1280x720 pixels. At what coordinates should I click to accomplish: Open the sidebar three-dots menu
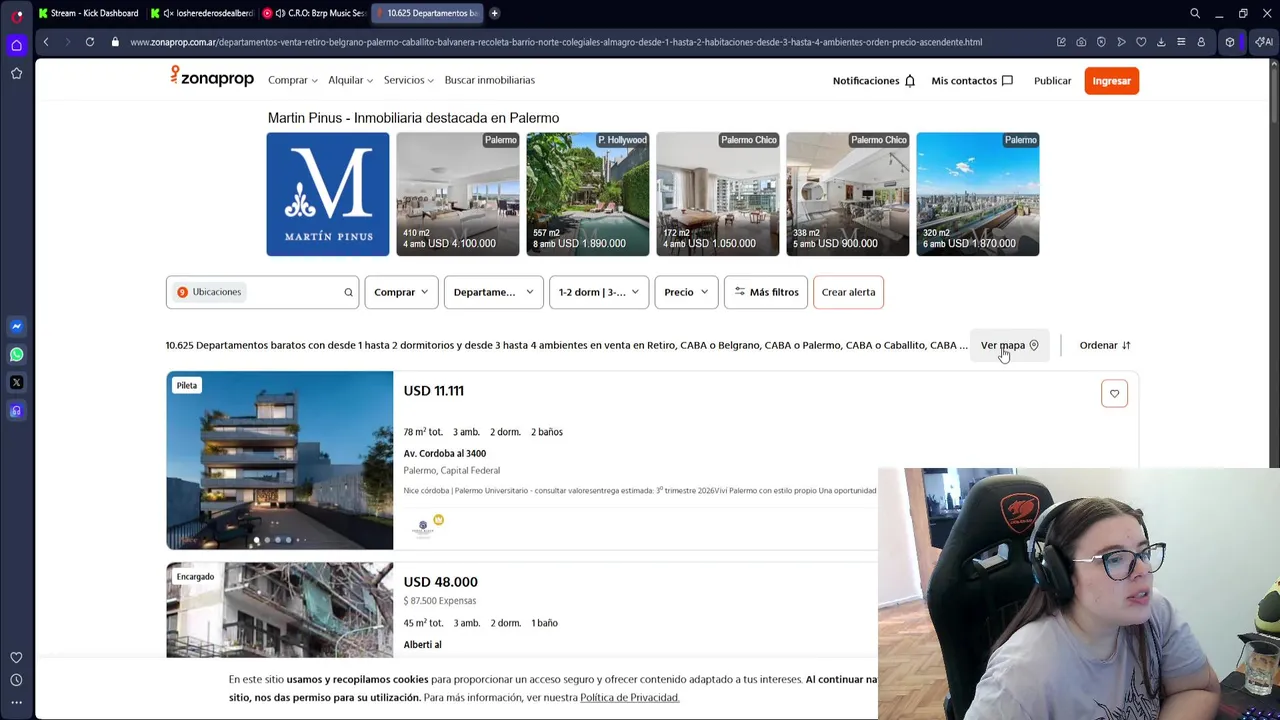[x=16, y=703]
